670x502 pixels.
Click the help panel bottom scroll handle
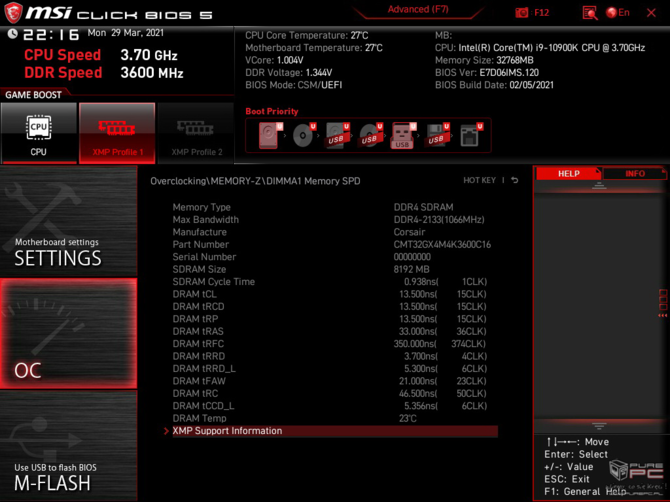(599, 426)
